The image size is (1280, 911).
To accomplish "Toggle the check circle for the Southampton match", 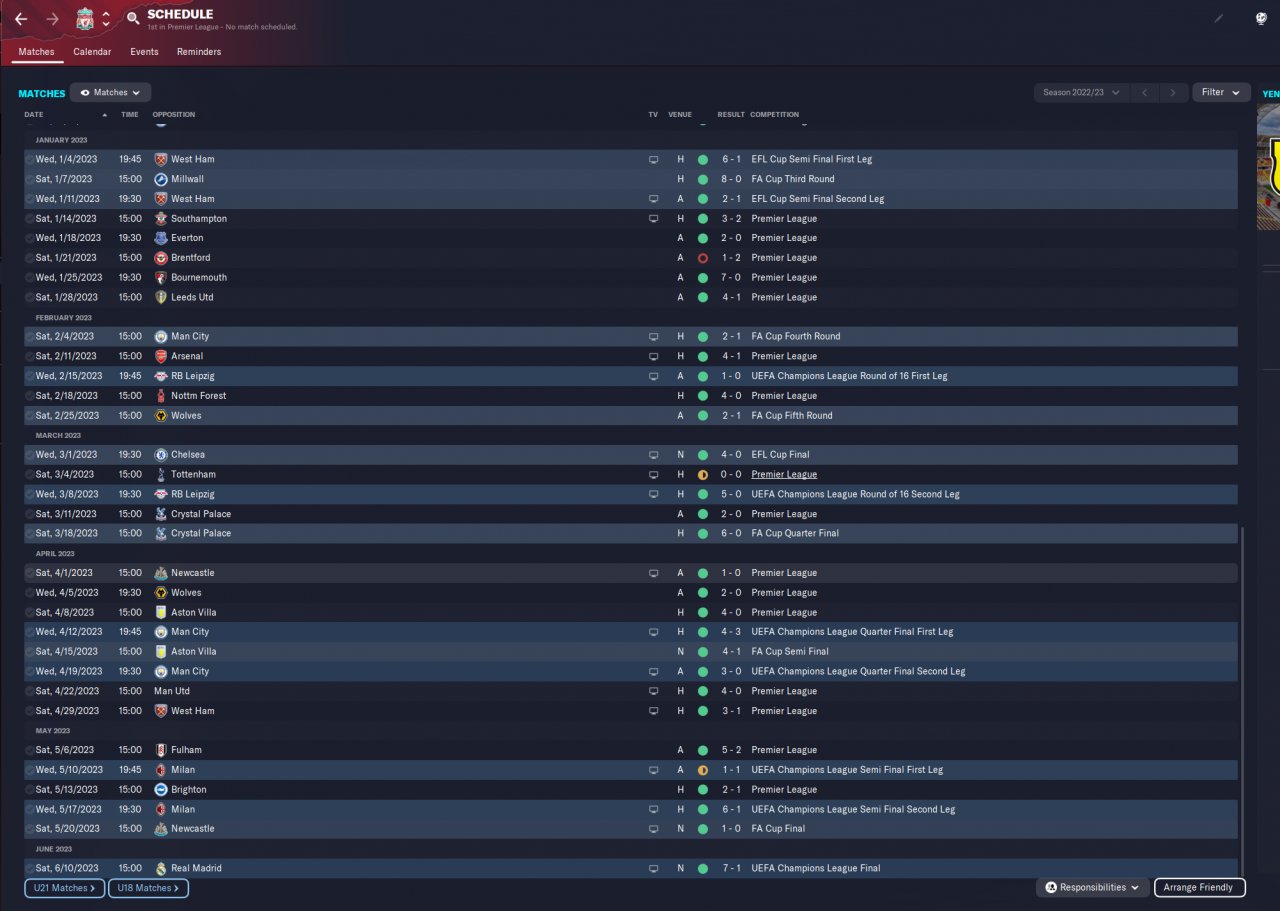I will [x=29, y=218].
